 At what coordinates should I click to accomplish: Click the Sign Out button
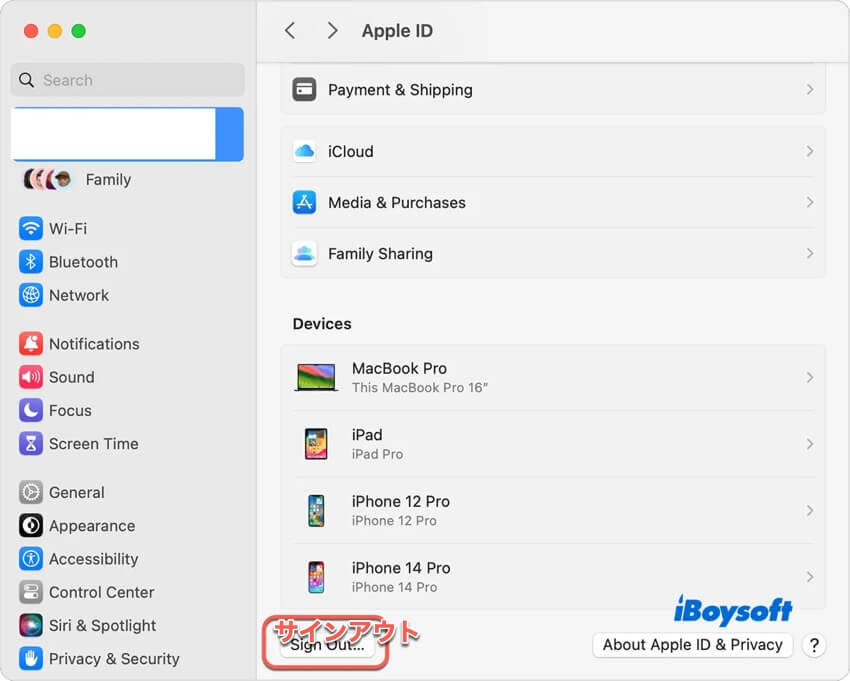click(326, 646)
